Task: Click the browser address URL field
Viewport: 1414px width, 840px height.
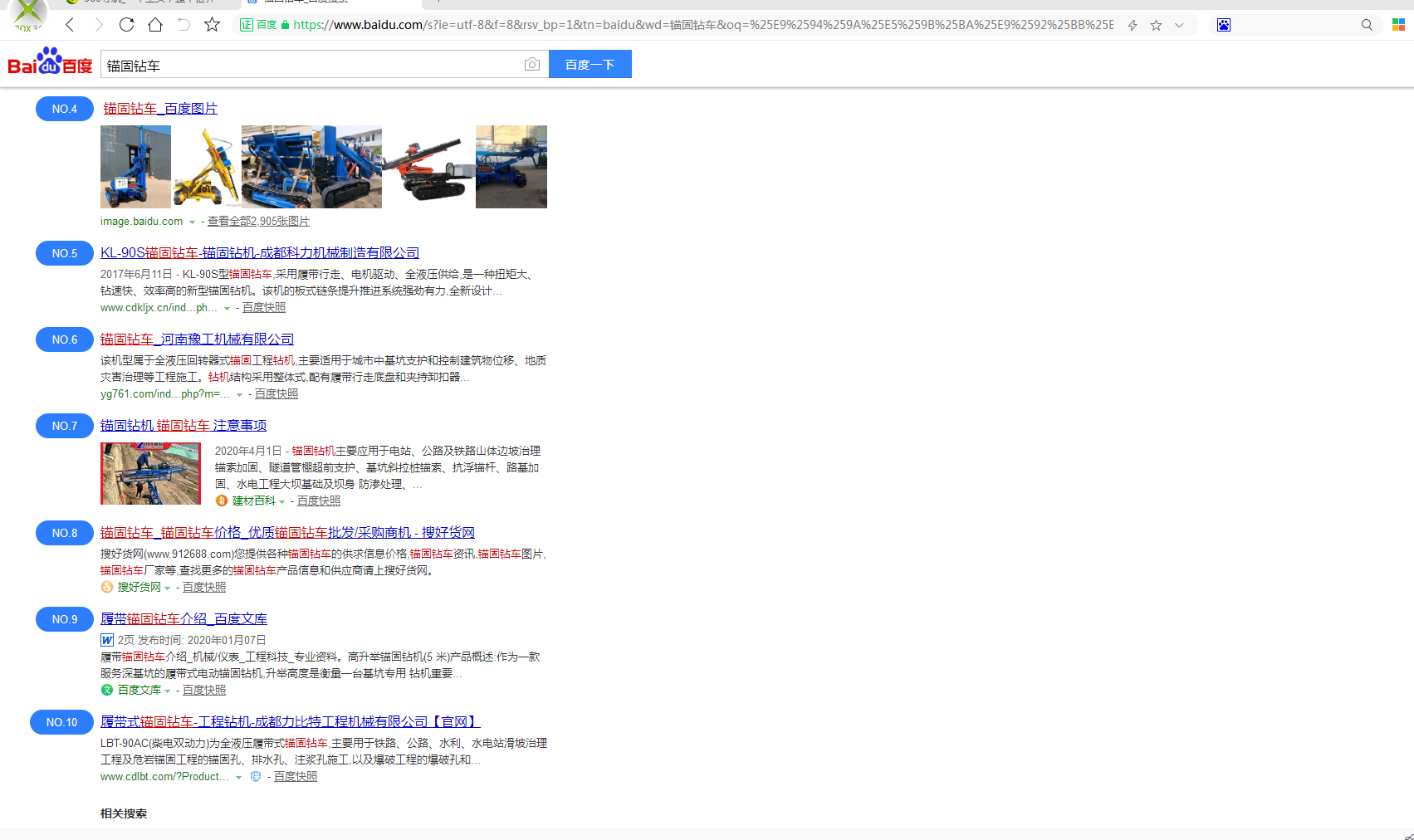Action: pyautogui.click(x=703, y=25)
